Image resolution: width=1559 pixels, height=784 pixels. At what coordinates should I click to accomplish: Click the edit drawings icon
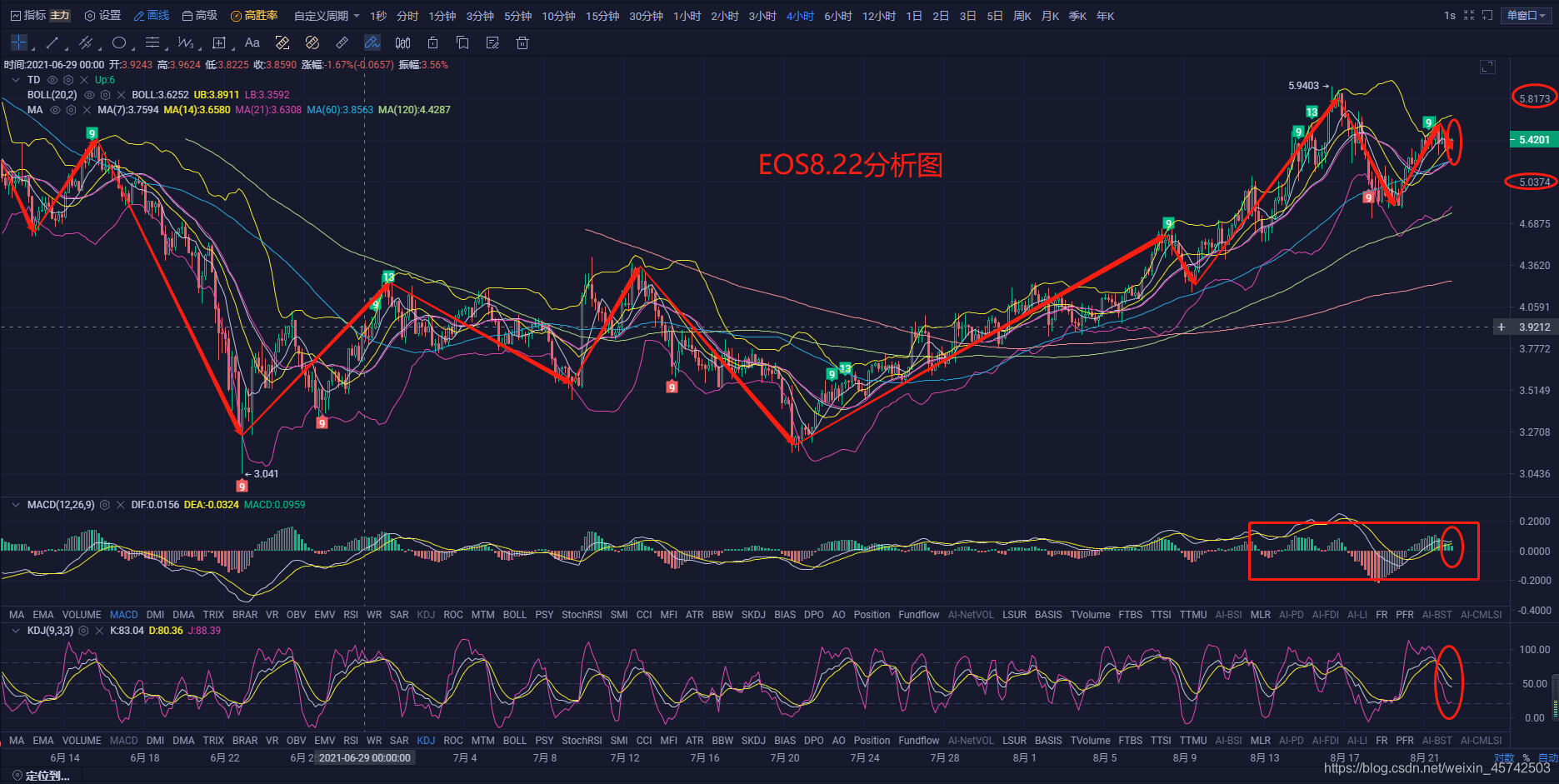(492, 42)
